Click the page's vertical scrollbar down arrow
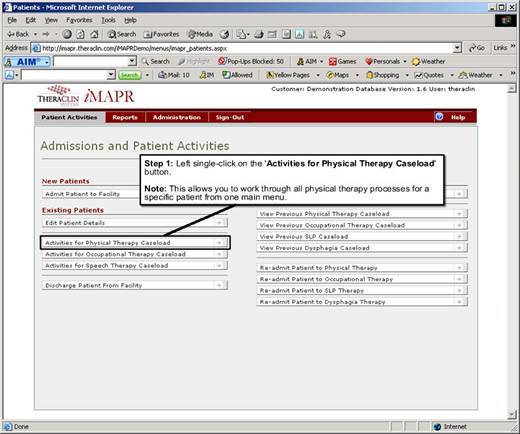The height and width of the screenshot is (434, 520). pyautogui.click(x=512, y=414)
